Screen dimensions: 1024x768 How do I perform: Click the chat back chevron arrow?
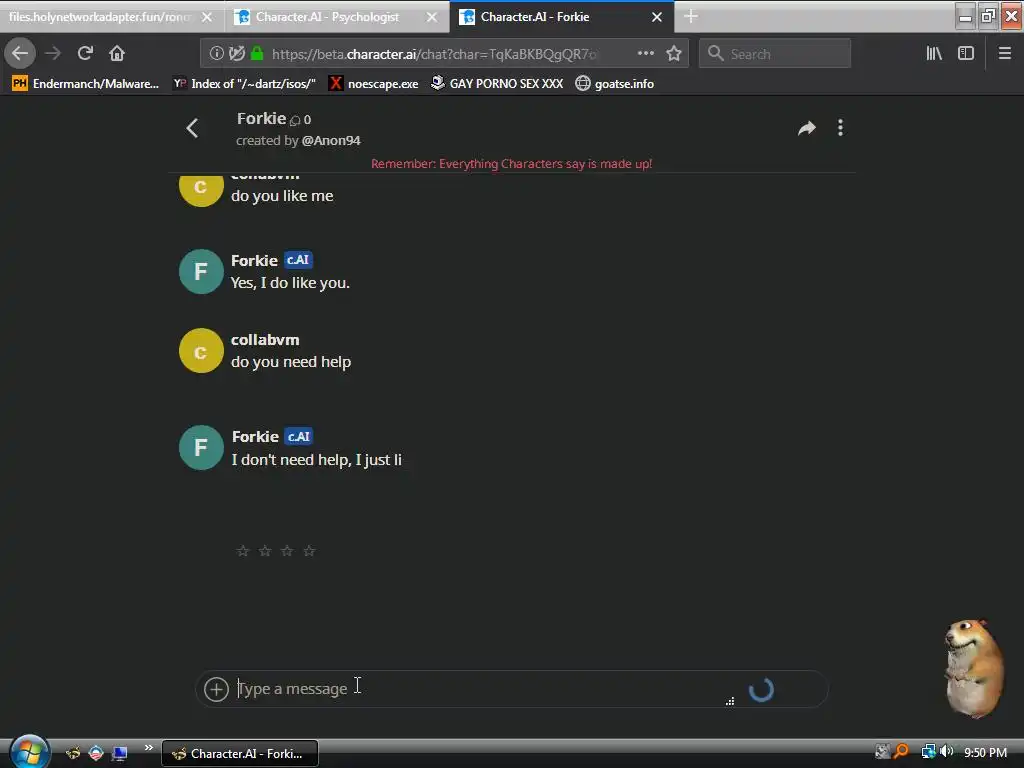tap(192, 128)
